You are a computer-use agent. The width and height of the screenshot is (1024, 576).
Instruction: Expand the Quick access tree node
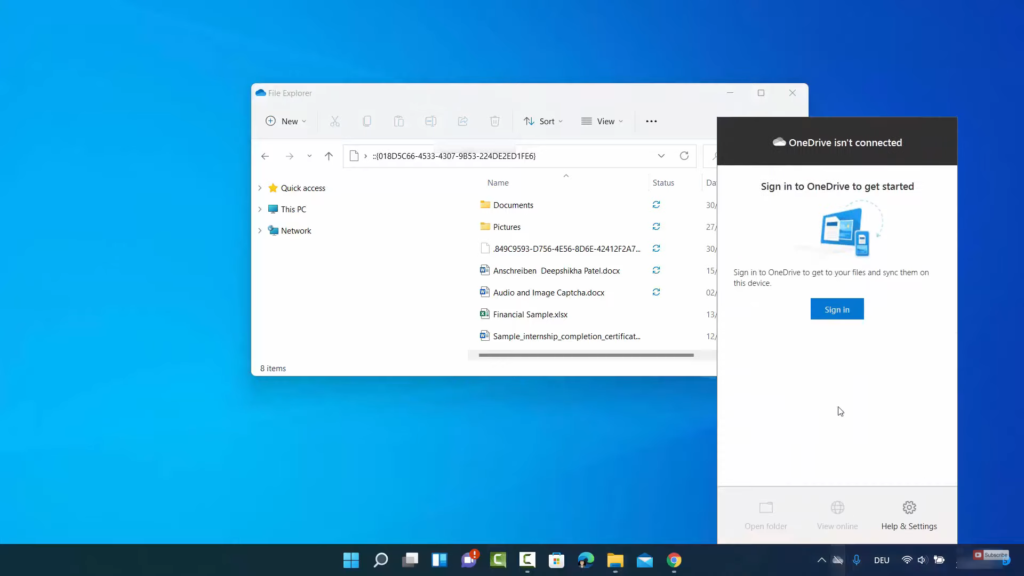point(260,188)
